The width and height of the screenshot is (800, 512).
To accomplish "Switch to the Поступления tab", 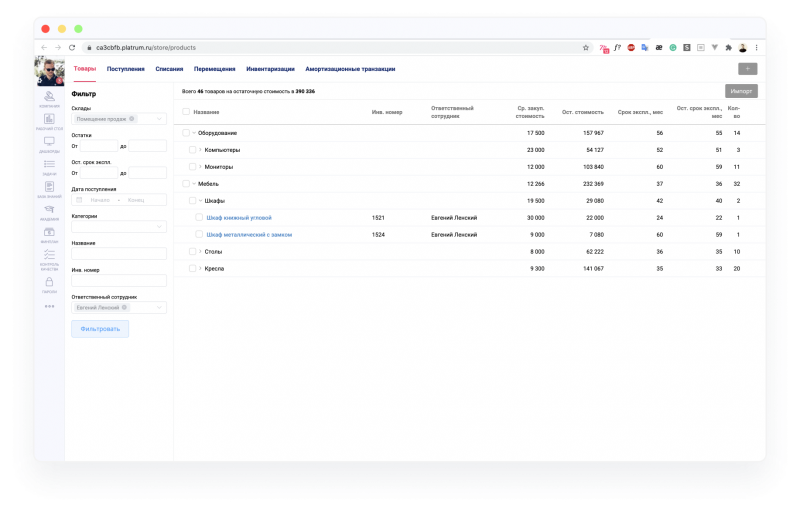I will [x=125, y=69].
